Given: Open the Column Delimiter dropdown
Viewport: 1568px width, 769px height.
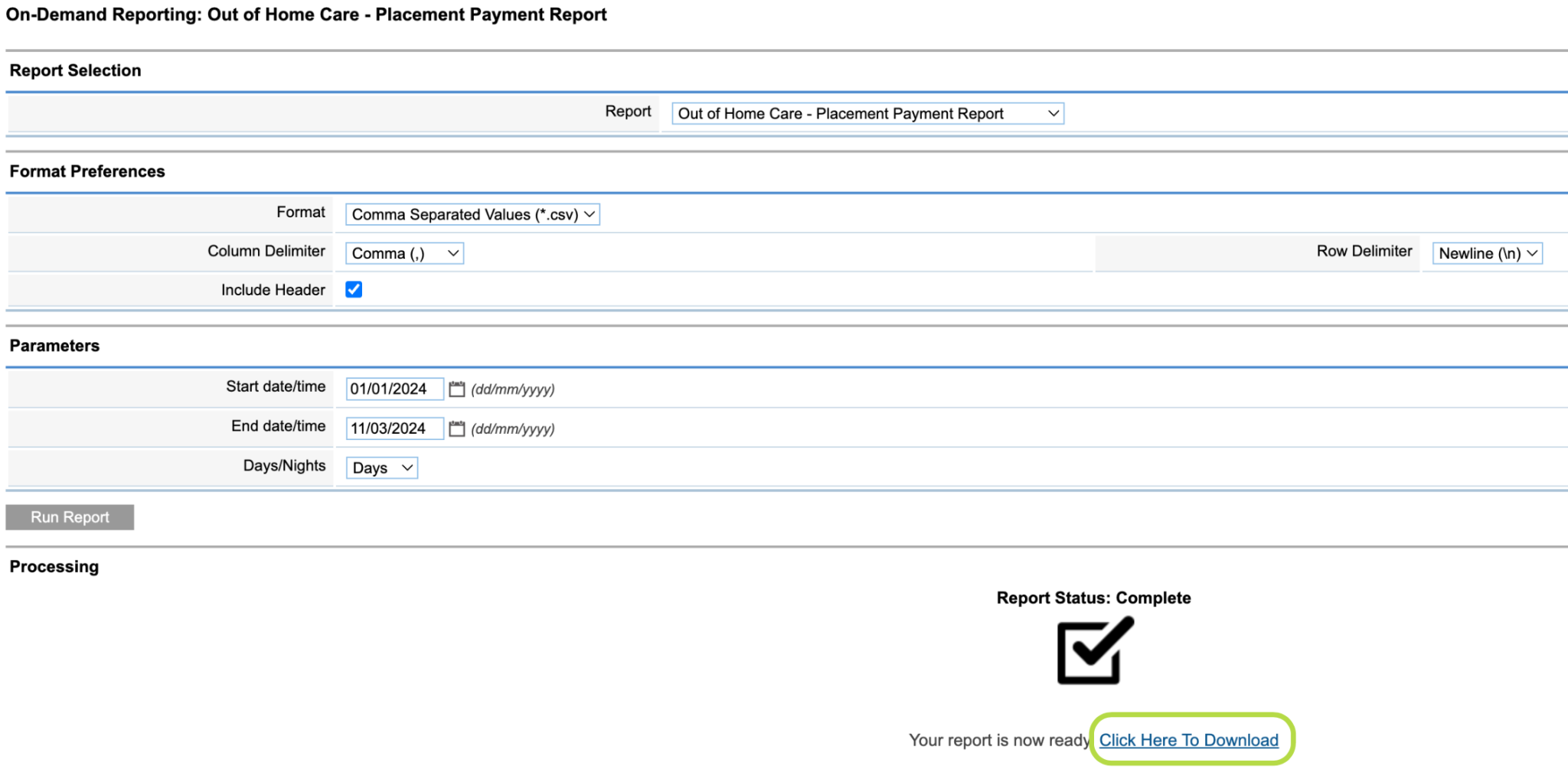Looking at the screenshot, I should pos(403,253).
